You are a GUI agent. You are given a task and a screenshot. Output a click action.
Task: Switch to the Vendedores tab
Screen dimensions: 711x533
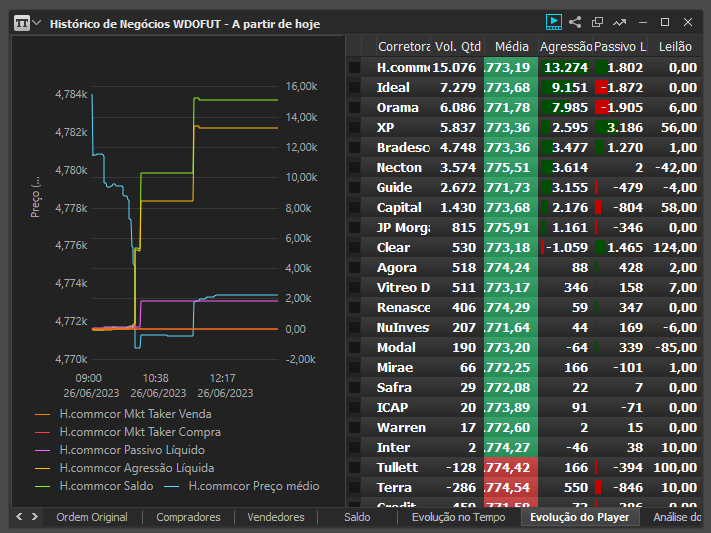[x=276, y=517]
